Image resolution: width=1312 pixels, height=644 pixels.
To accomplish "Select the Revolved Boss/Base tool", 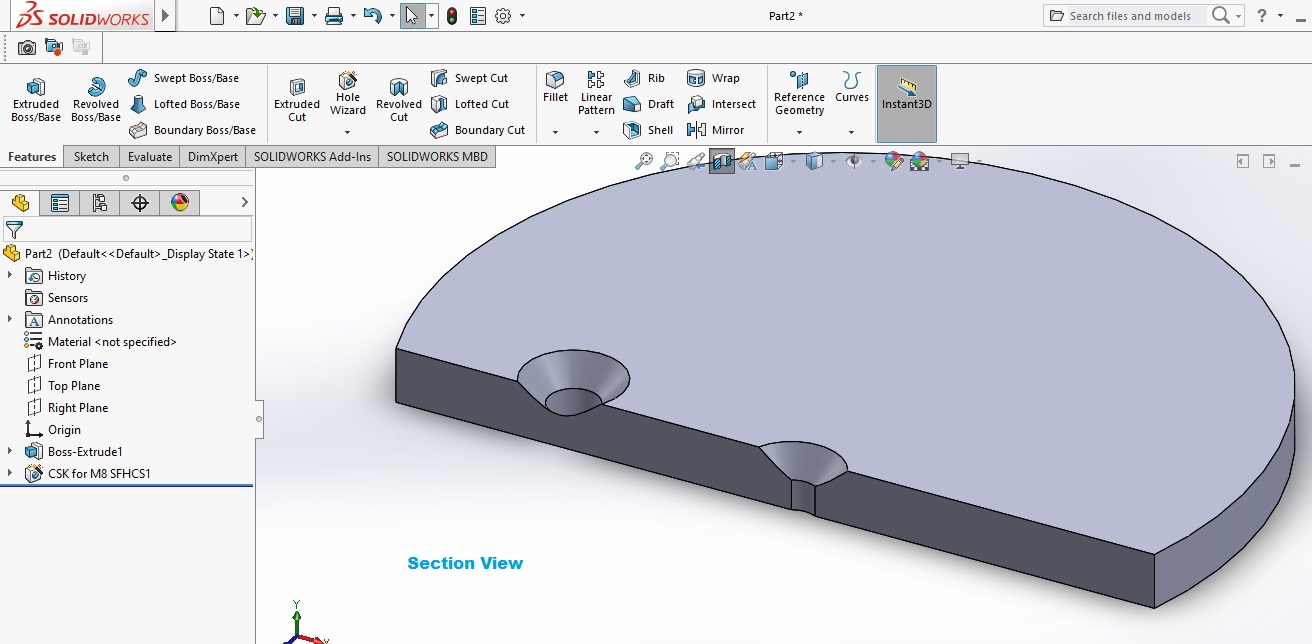I will pyautogui.click(x=96, y=100).
